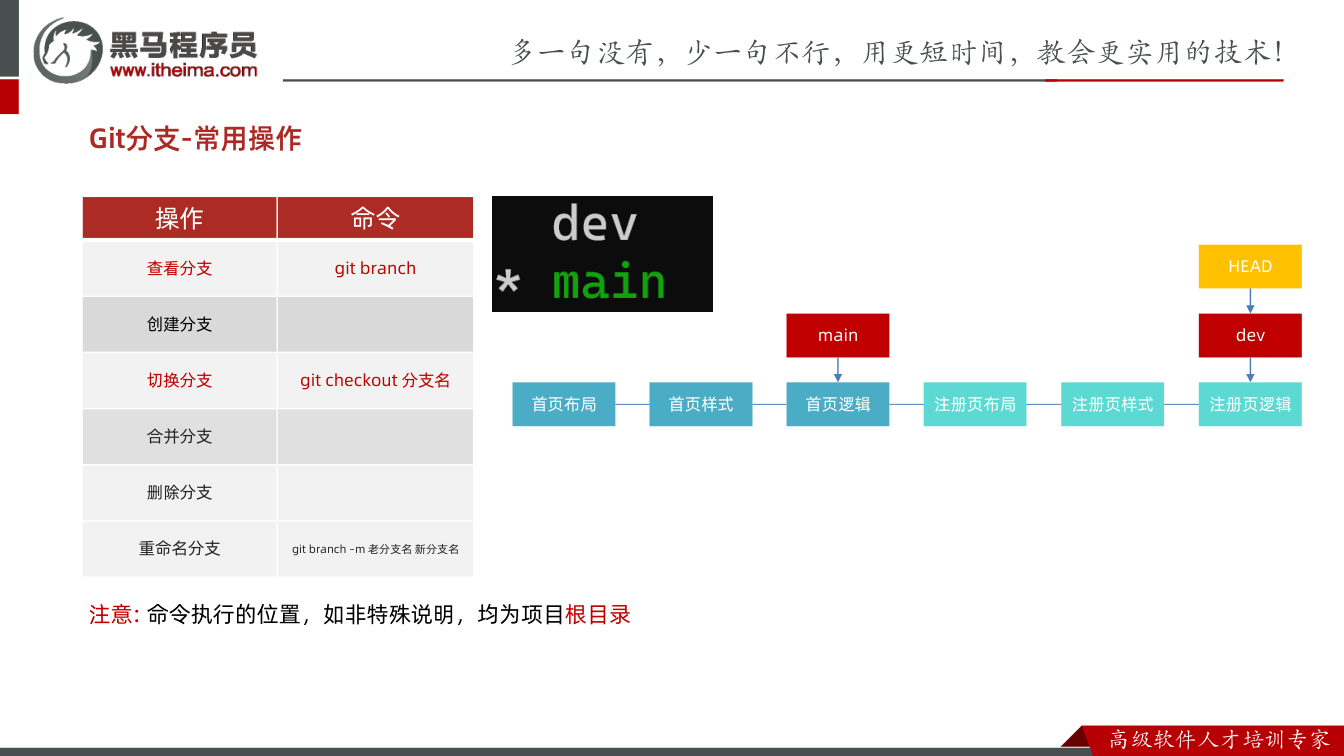Screen dimensions: 1344x756
Task: Click the "注册页样式" commit node
Action: (x=1112, y=404)
